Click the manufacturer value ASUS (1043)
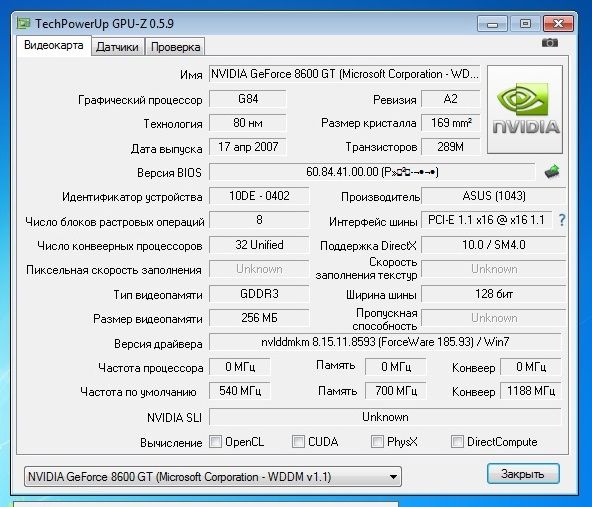 coord(493,196)
